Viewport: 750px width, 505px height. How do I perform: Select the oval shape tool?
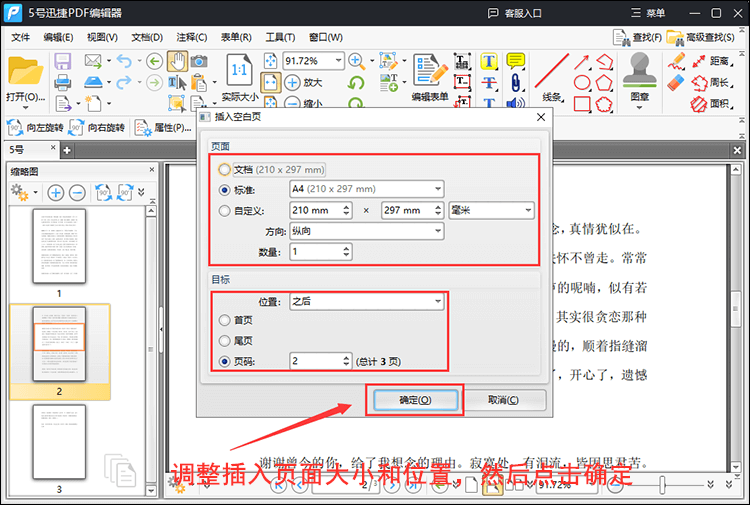point(582,82)
